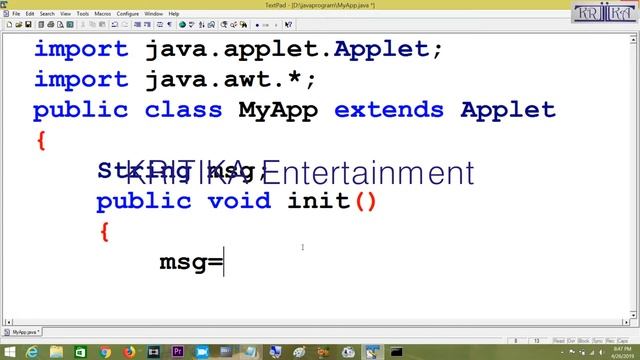This screenshot has width=640, height=360.
Task: Open the View menu
Action: (x=65, y=13)
